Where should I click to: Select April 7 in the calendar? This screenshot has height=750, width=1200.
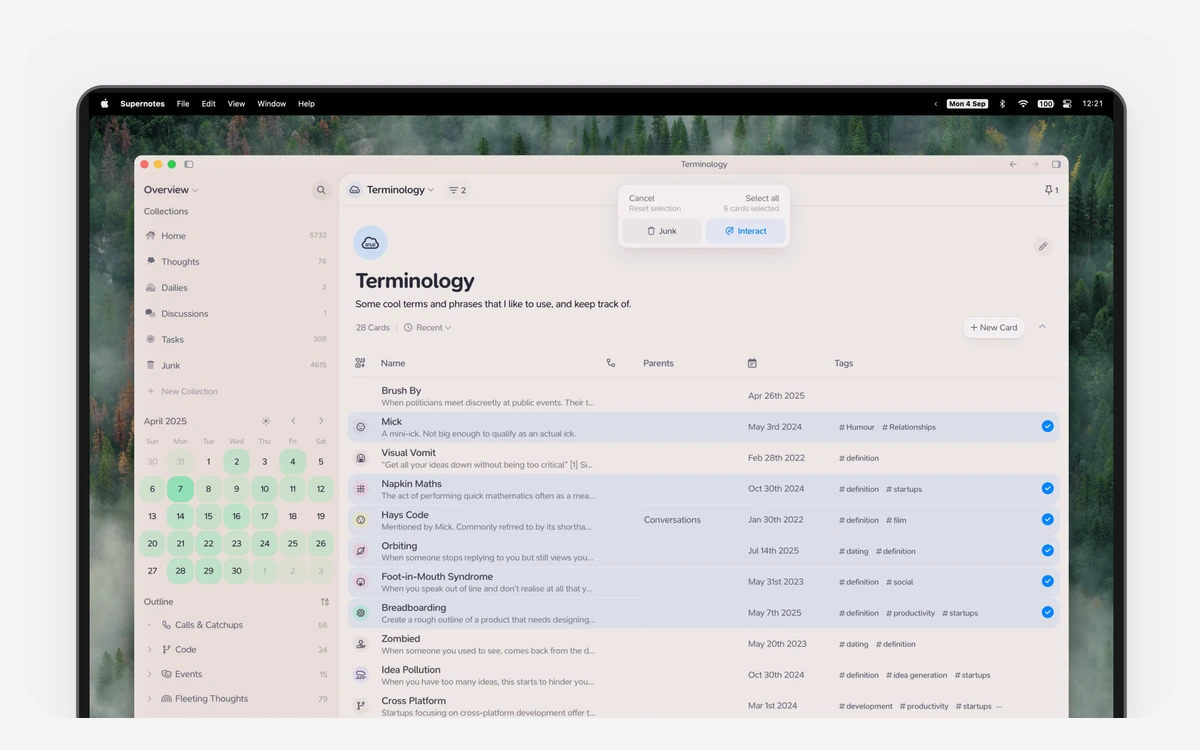pyautogui.click(x=180, y=489)
